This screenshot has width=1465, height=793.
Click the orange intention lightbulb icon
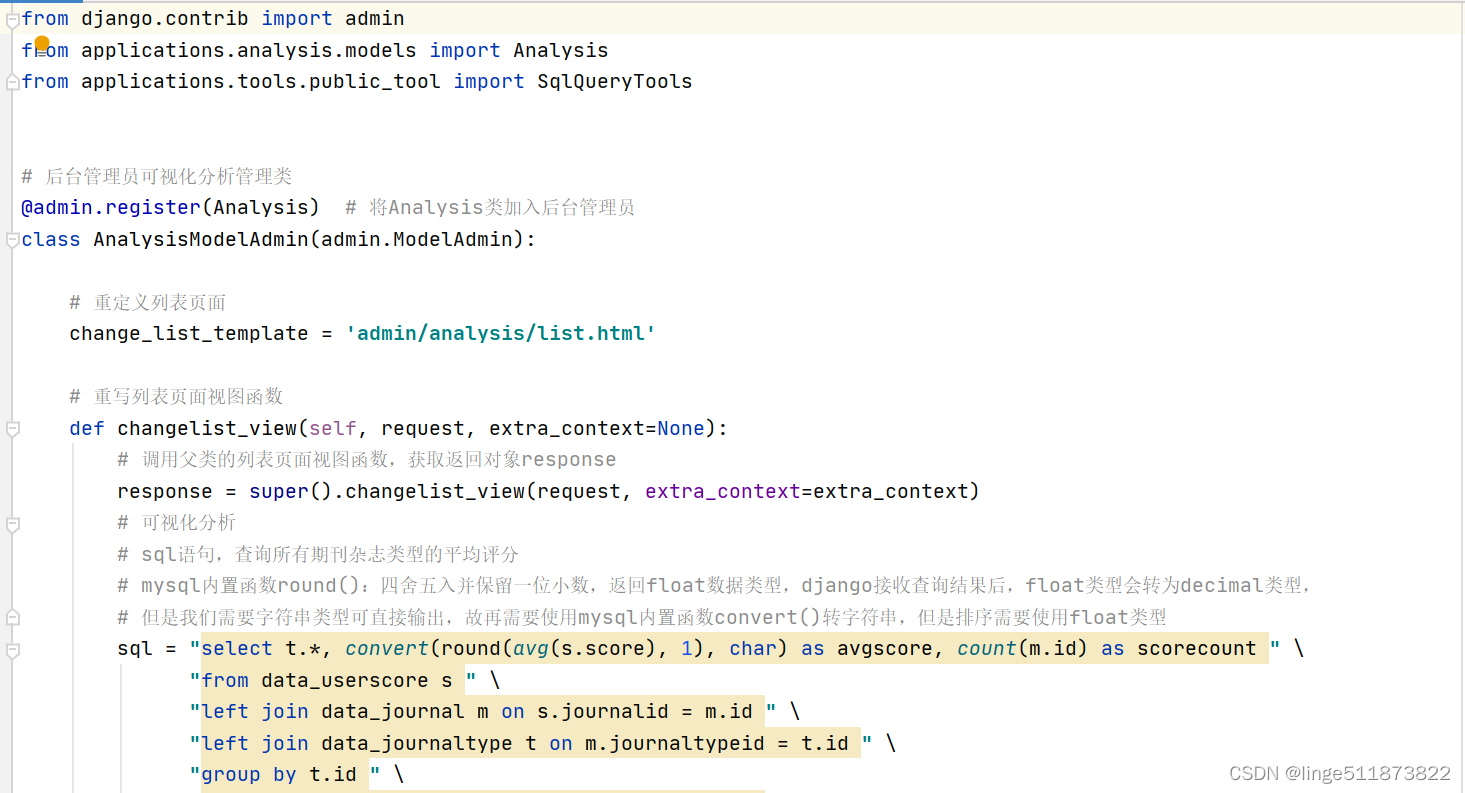click(x=42, y=43)
